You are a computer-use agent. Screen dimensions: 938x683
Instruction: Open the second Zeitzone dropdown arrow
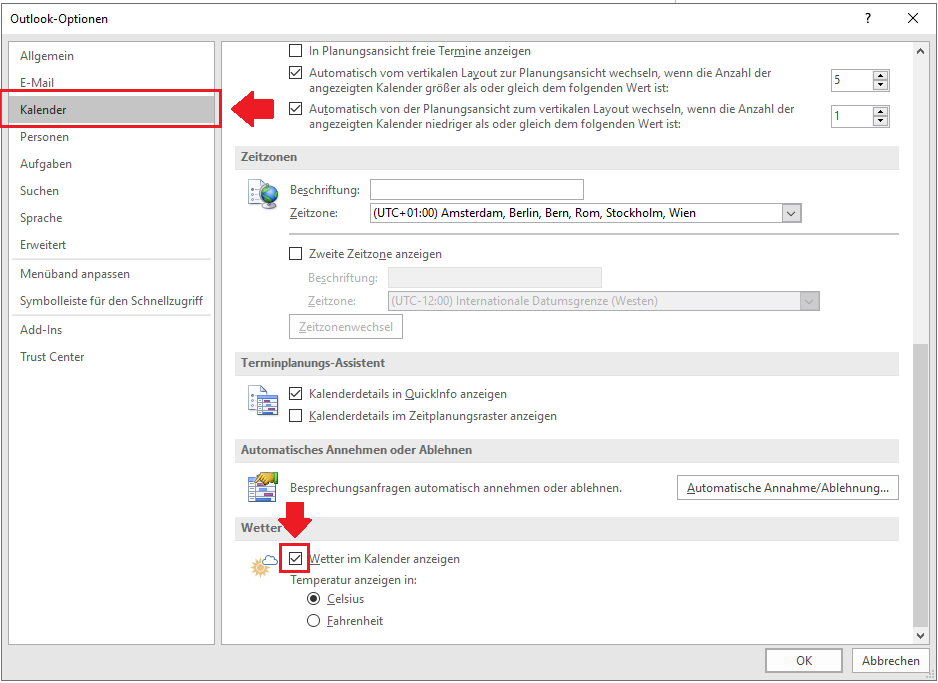[809, 301]
